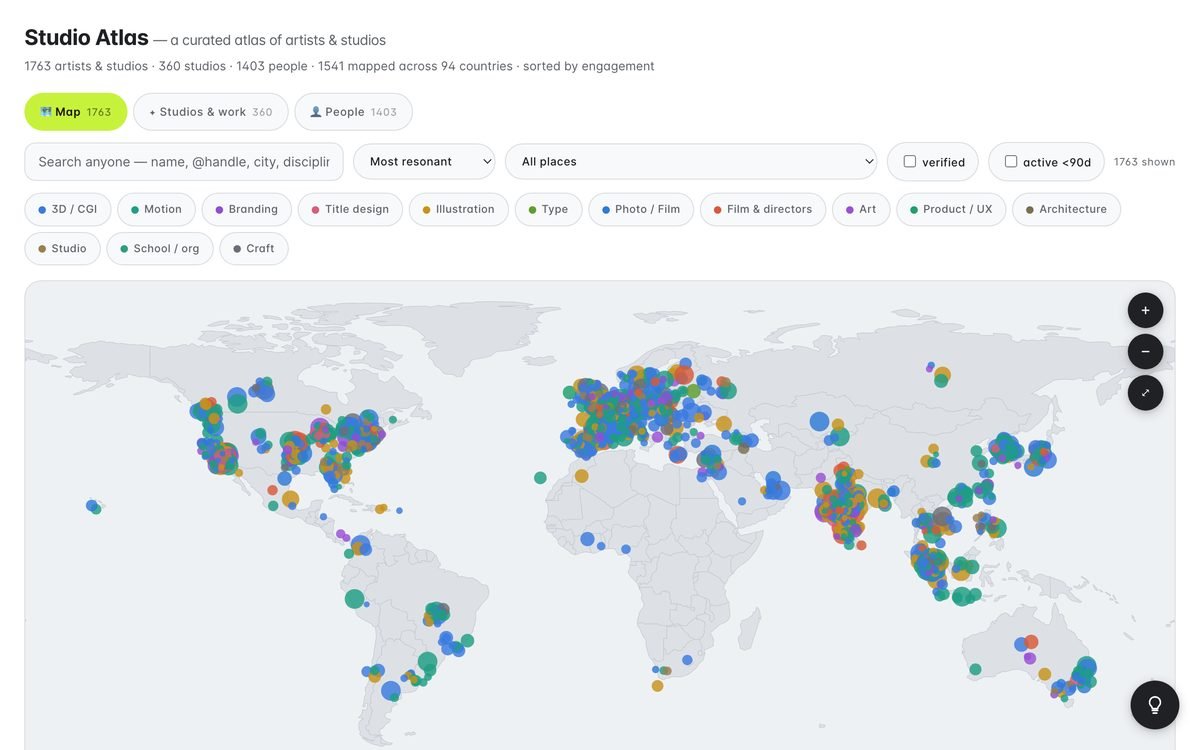Open the People tab
1200x750 pixels.
click(353, 112)
